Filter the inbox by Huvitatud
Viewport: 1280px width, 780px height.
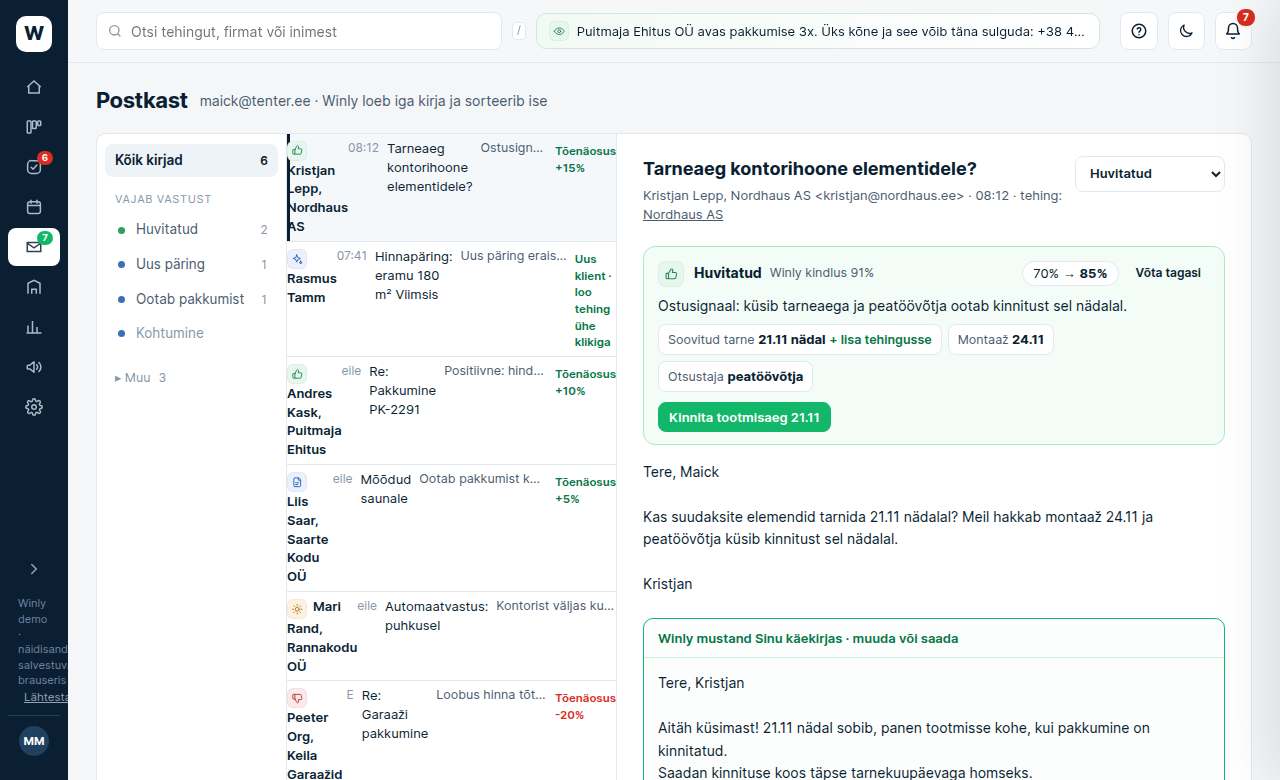click(x=192, y=229)
